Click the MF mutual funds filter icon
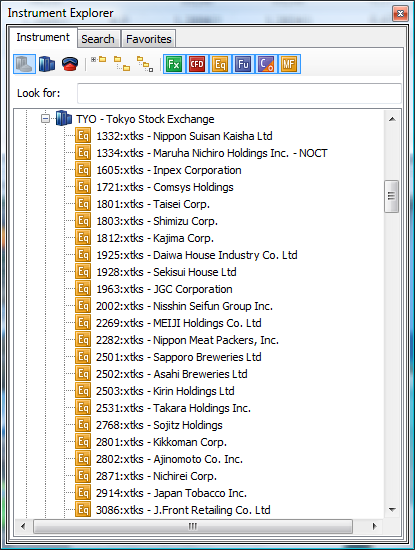The height and width of the screenshot is (550, 415). pos(289,64)
